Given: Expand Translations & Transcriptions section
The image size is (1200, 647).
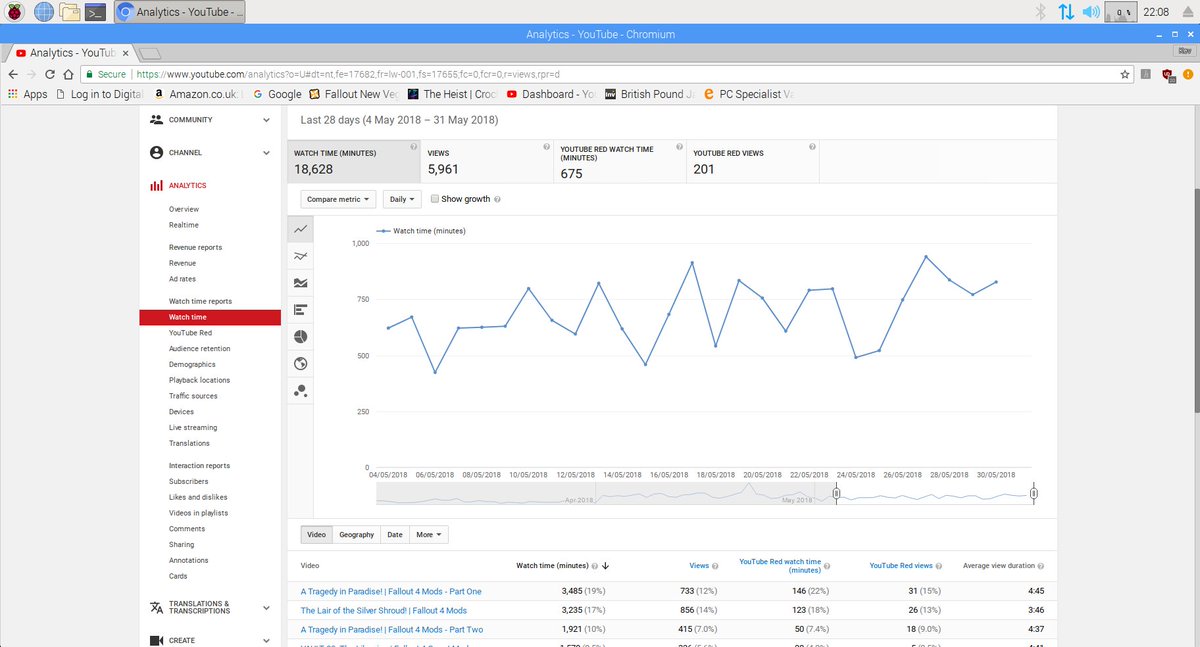Looking at the screenshot, I should (266, 607).
